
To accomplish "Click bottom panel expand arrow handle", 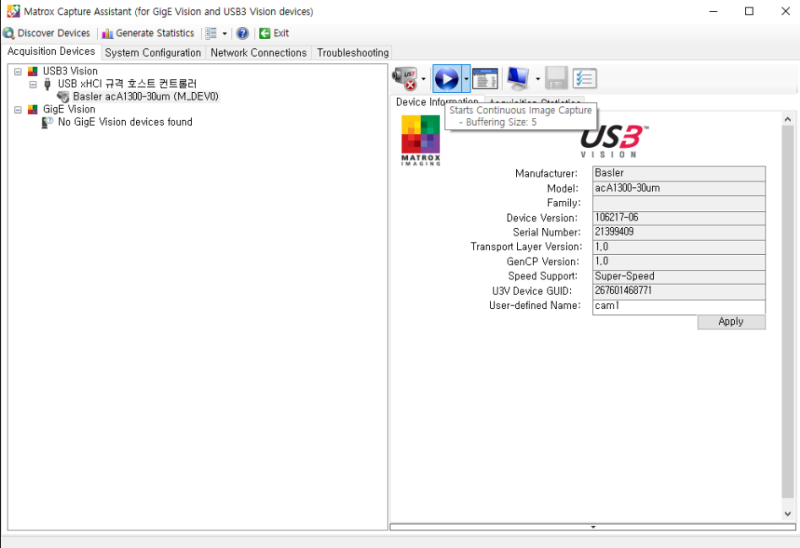I will pyautogui.click(x=593, y=527).
